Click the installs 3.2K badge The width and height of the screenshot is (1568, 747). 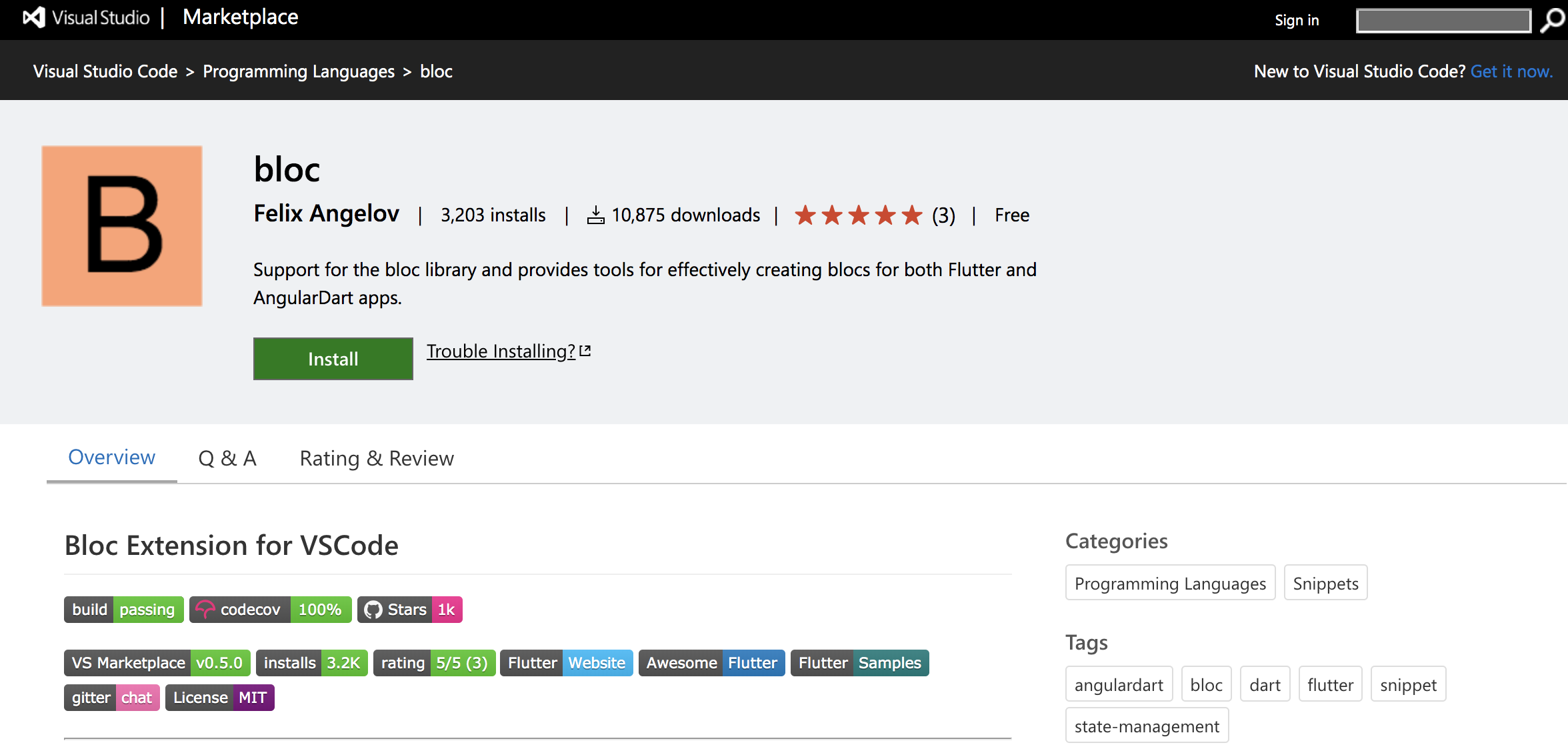click(x=312, y=663)
